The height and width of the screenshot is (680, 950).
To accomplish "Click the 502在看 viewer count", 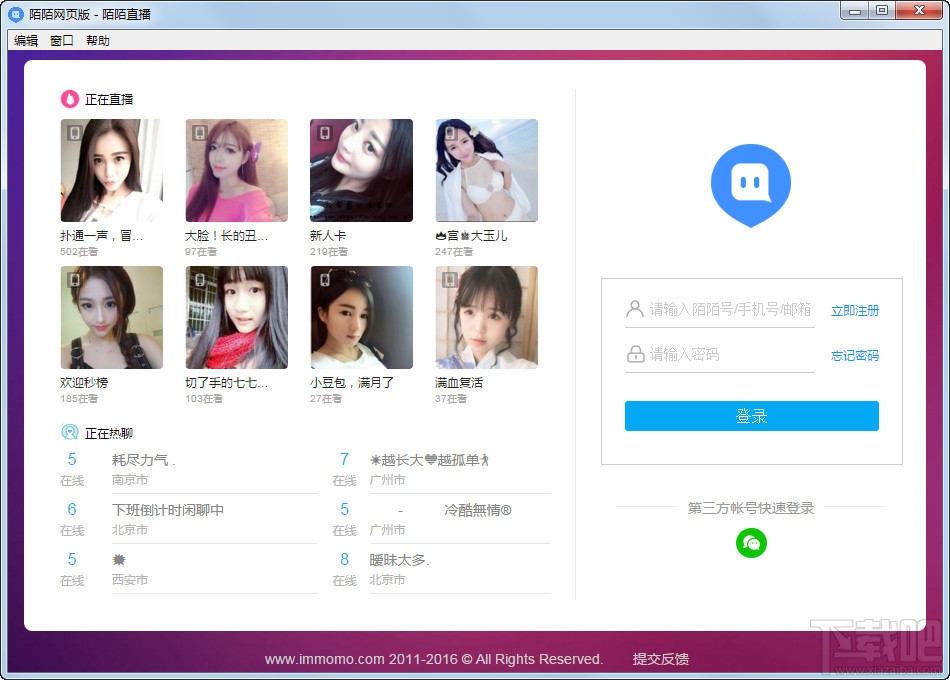I will (79, 252).
